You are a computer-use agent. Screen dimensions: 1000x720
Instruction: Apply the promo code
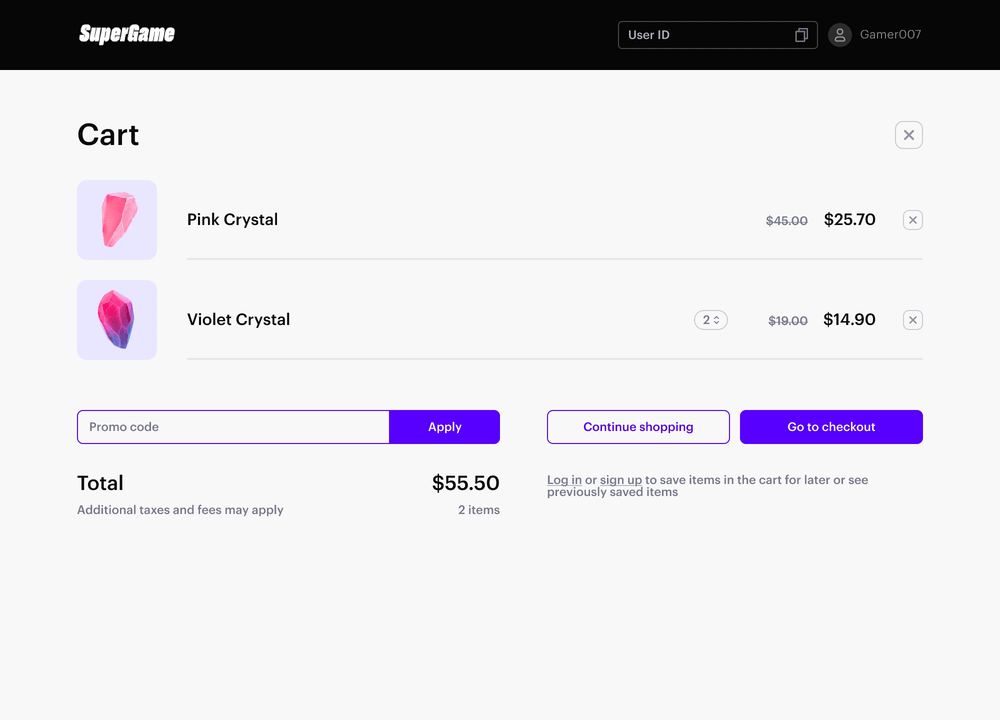[444, 427]
